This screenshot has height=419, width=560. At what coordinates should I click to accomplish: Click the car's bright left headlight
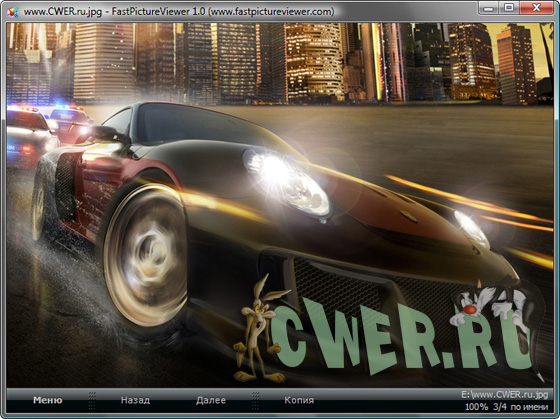coord(288,182)
